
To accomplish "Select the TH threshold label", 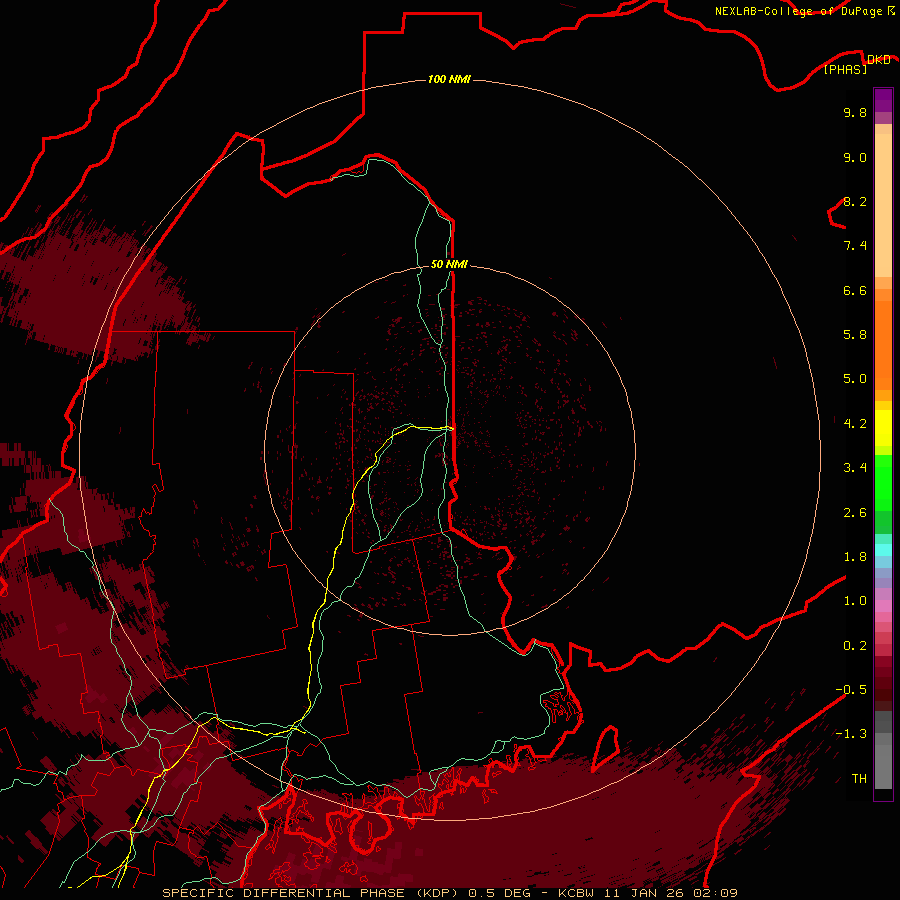I will (x=859, y=779).
